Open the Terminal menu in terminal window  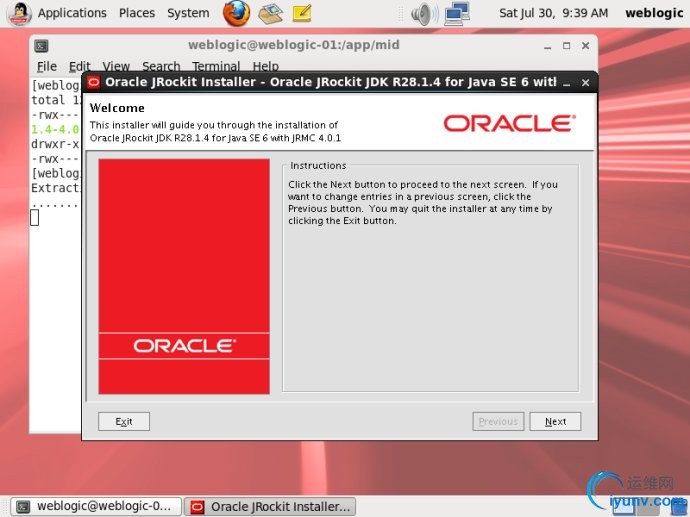pyautogui.click(x=216, y=66)
